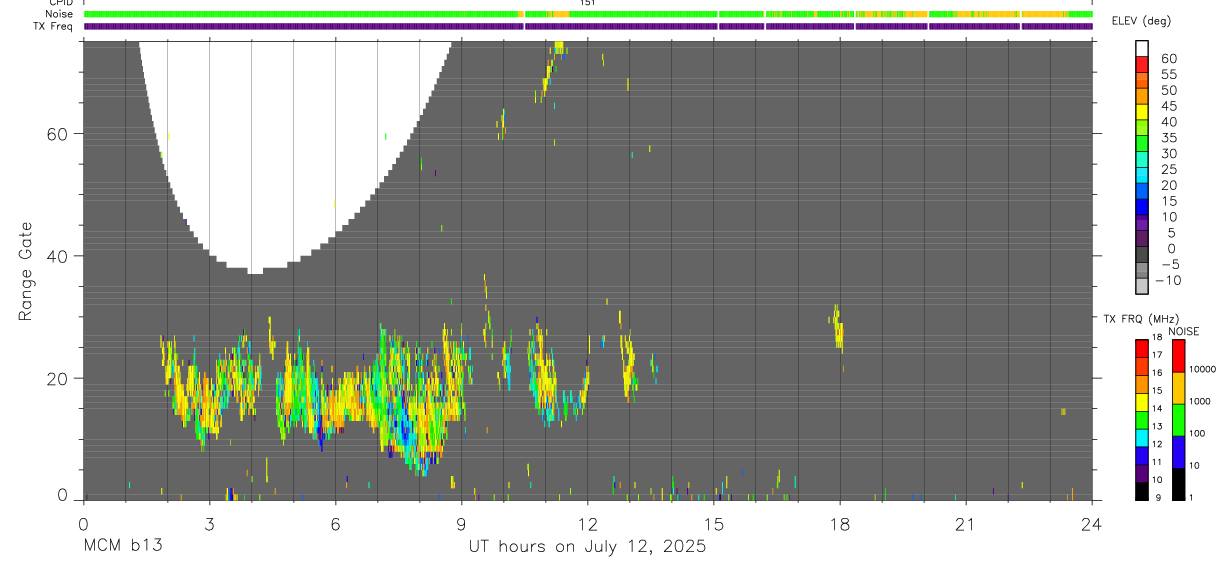Click the 'TX Freq' row label above the plot
This screenshot has width=1228, height=567.
pos(53,26)
